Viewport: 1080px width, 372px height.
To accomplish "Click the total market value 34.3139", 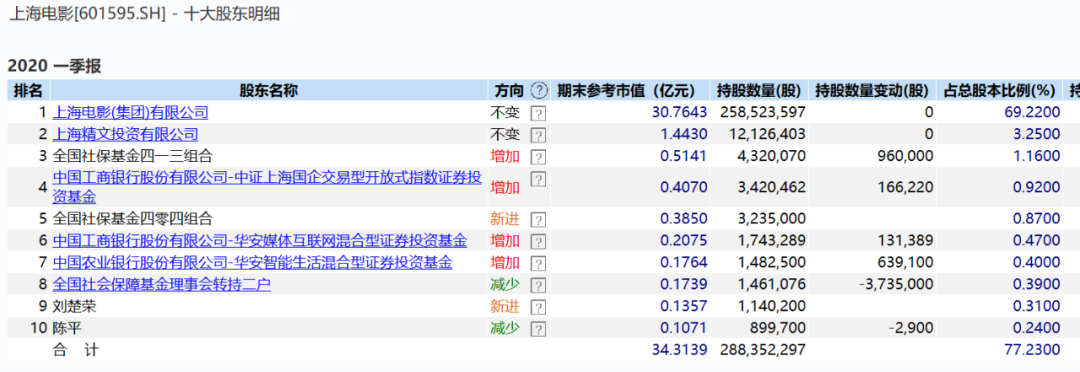I will pos(679,350).
